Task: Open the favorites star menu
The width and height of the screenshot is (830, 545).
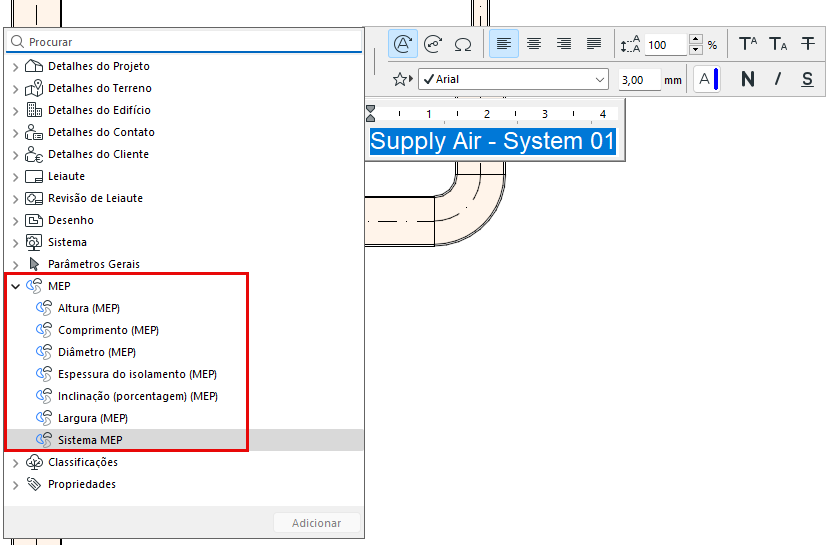Action: click(x=402, y=79)
